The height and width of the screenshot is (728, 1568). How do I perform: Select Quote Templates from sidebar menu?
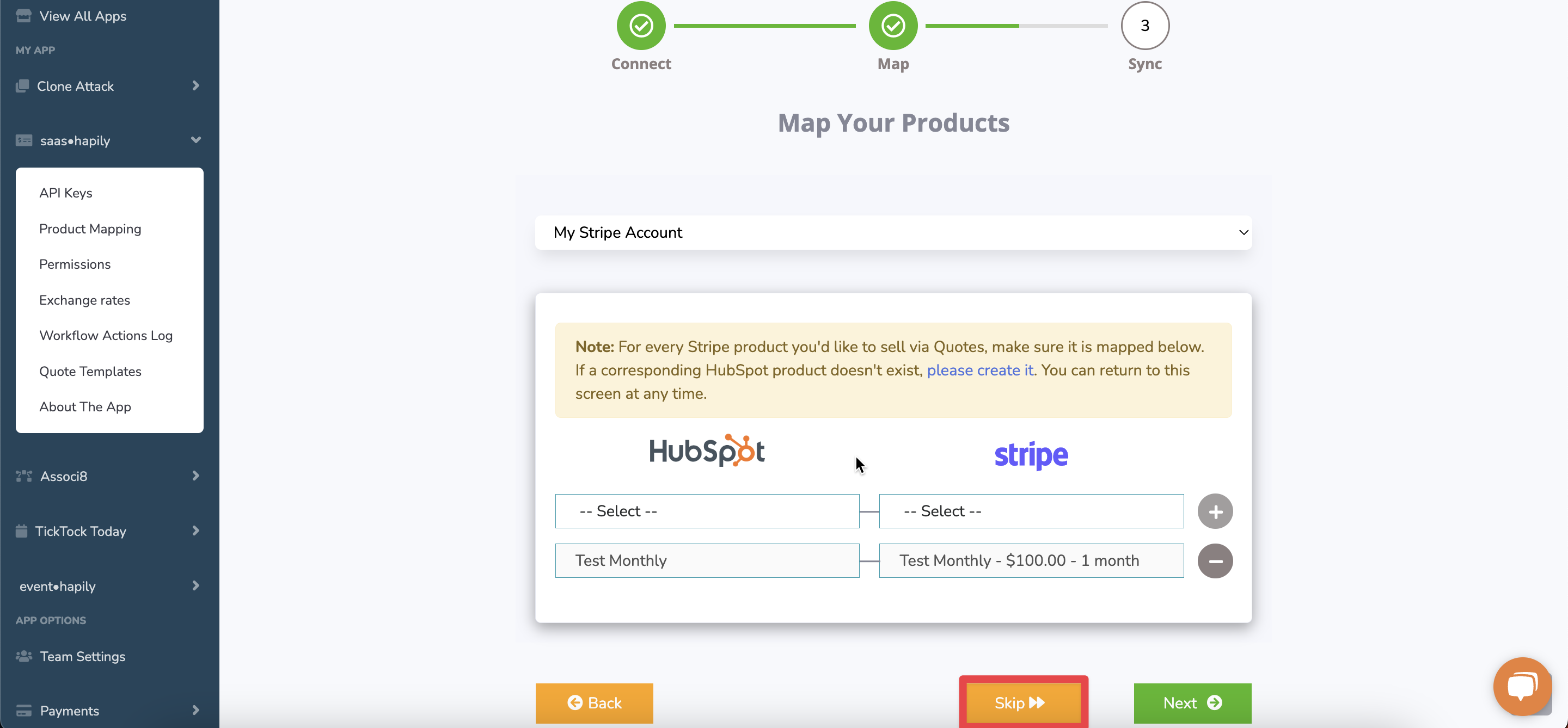[90, 371]
